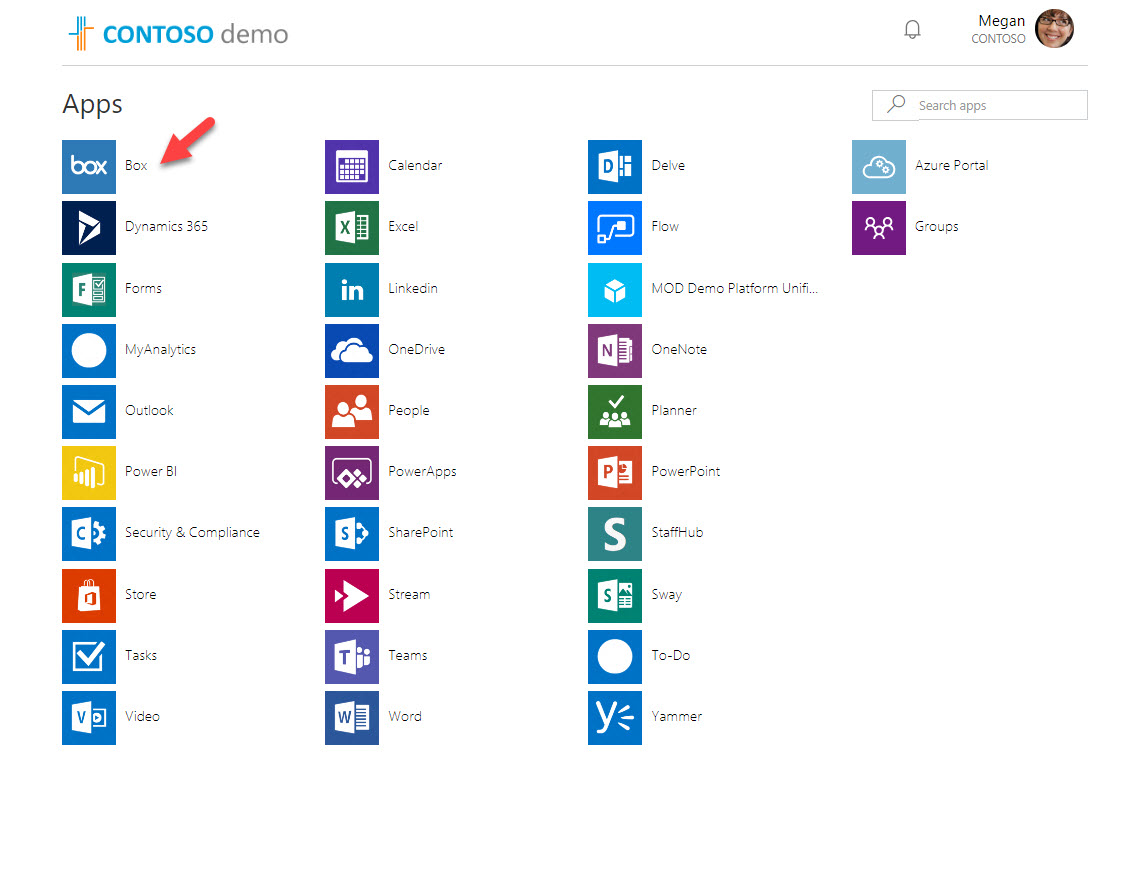Open the Calendar app icon
1132x889 pixels.
click(x=352, y=167)
